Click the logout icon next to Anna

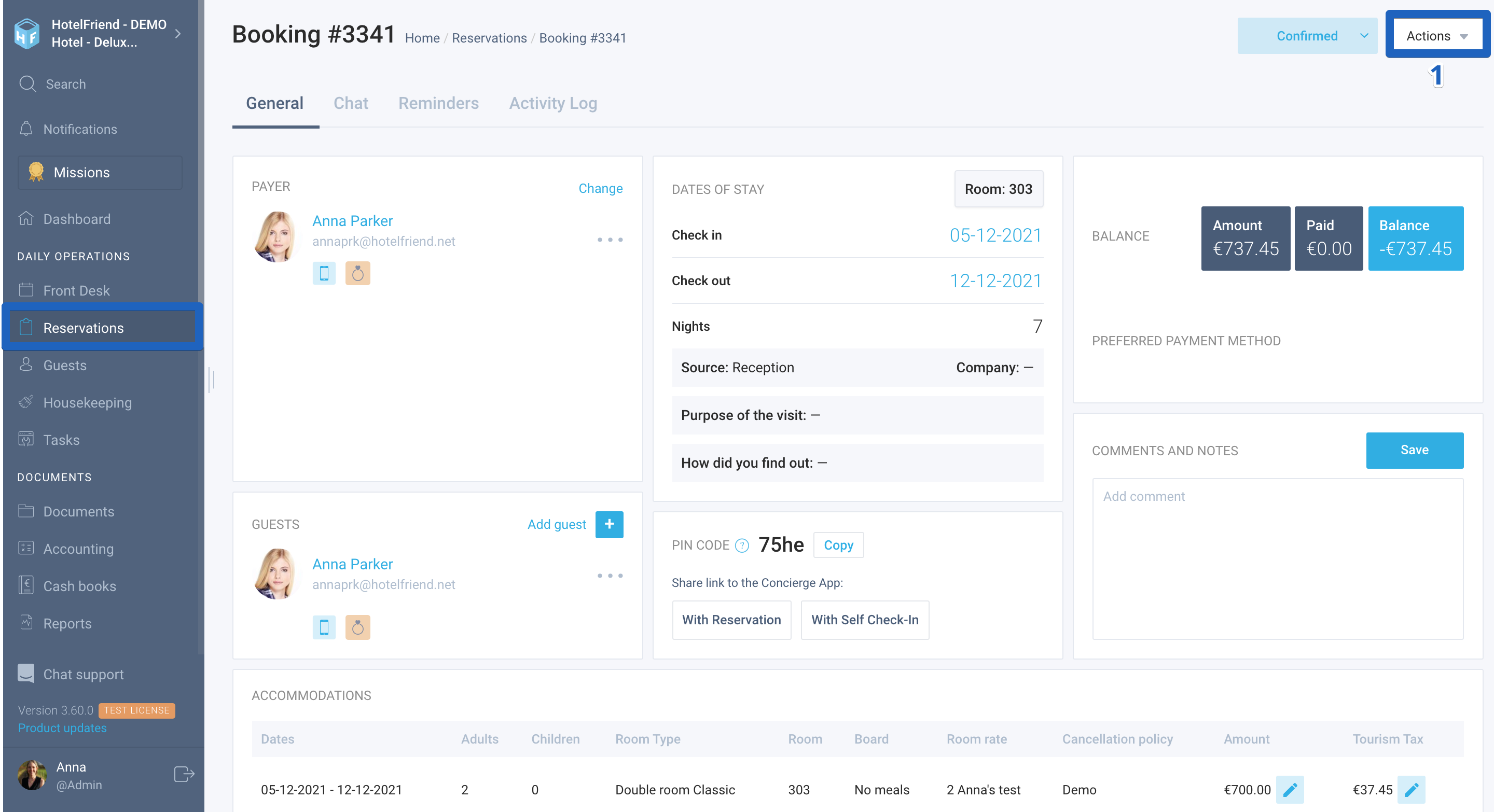tap(184, 774)
